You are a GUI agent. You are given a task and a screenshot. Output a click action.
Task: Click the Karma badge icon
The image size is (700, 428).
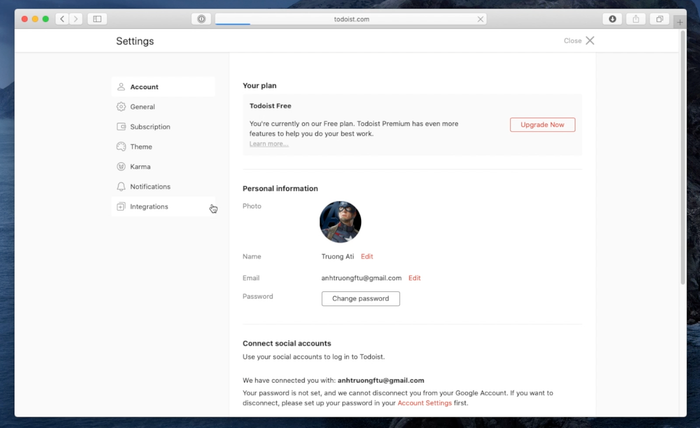coord(121,166)
